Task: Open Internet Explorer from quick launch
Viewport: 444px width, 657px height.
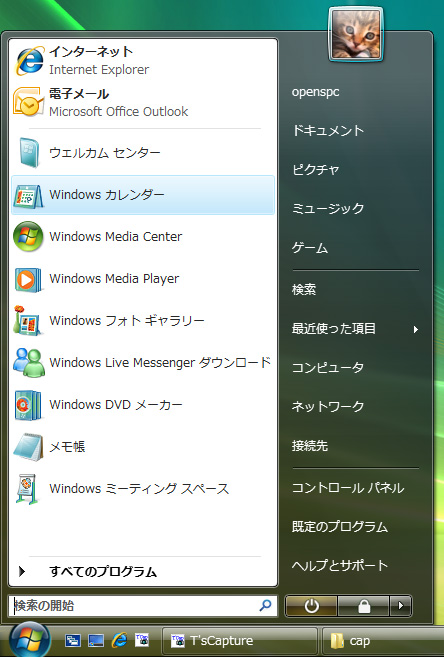Action: tap(119, 640)
